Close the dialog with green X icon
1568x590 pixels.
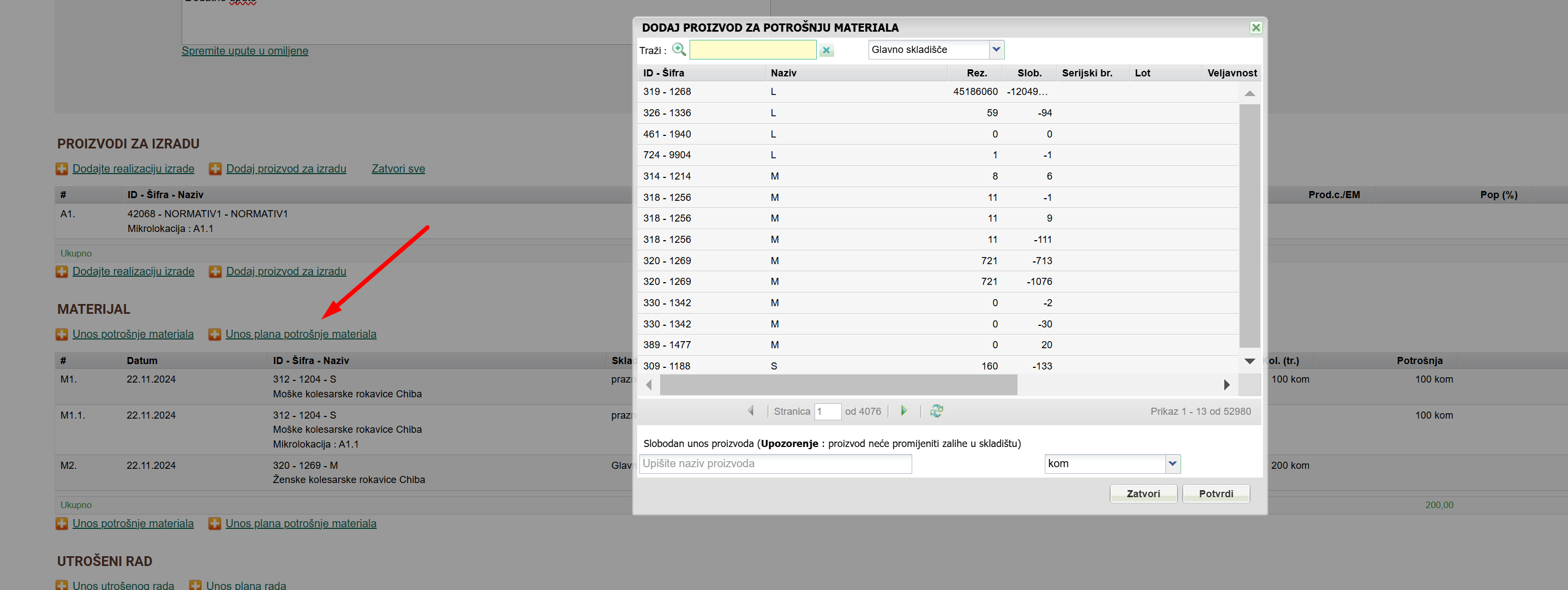(1255, 27)
